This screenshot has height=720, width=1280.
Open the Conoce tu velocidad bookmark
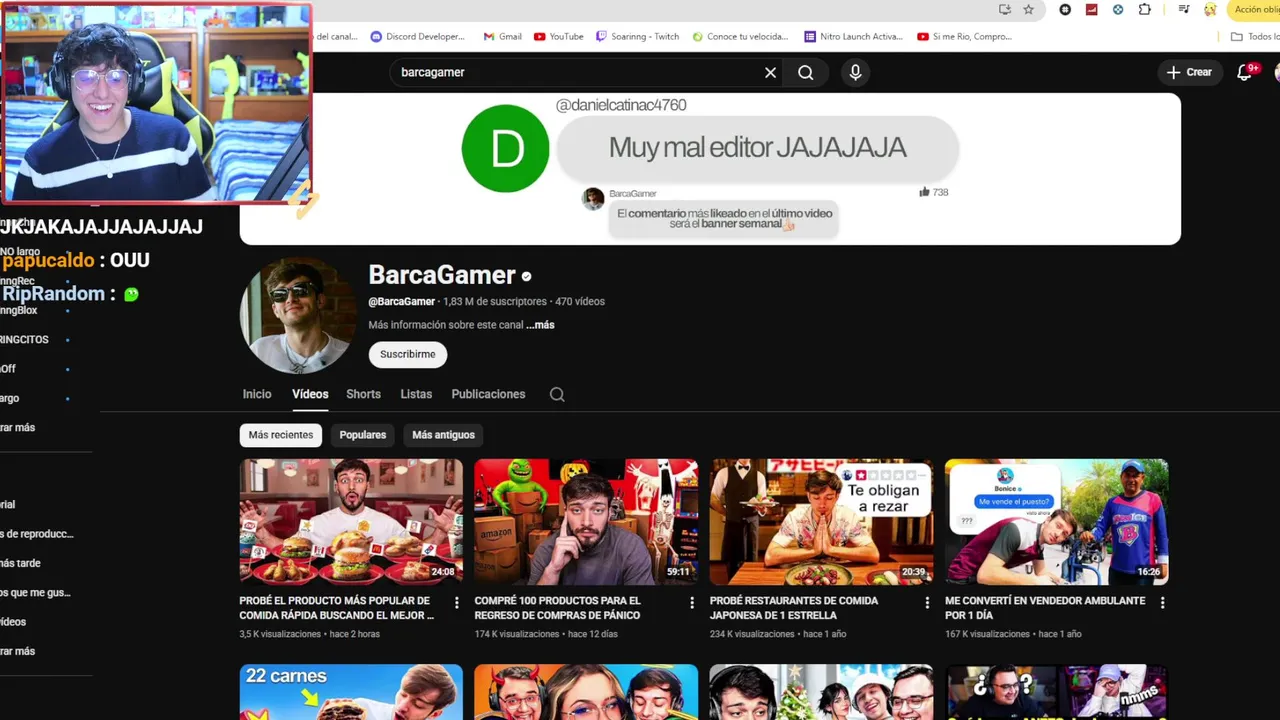(740, 36)
